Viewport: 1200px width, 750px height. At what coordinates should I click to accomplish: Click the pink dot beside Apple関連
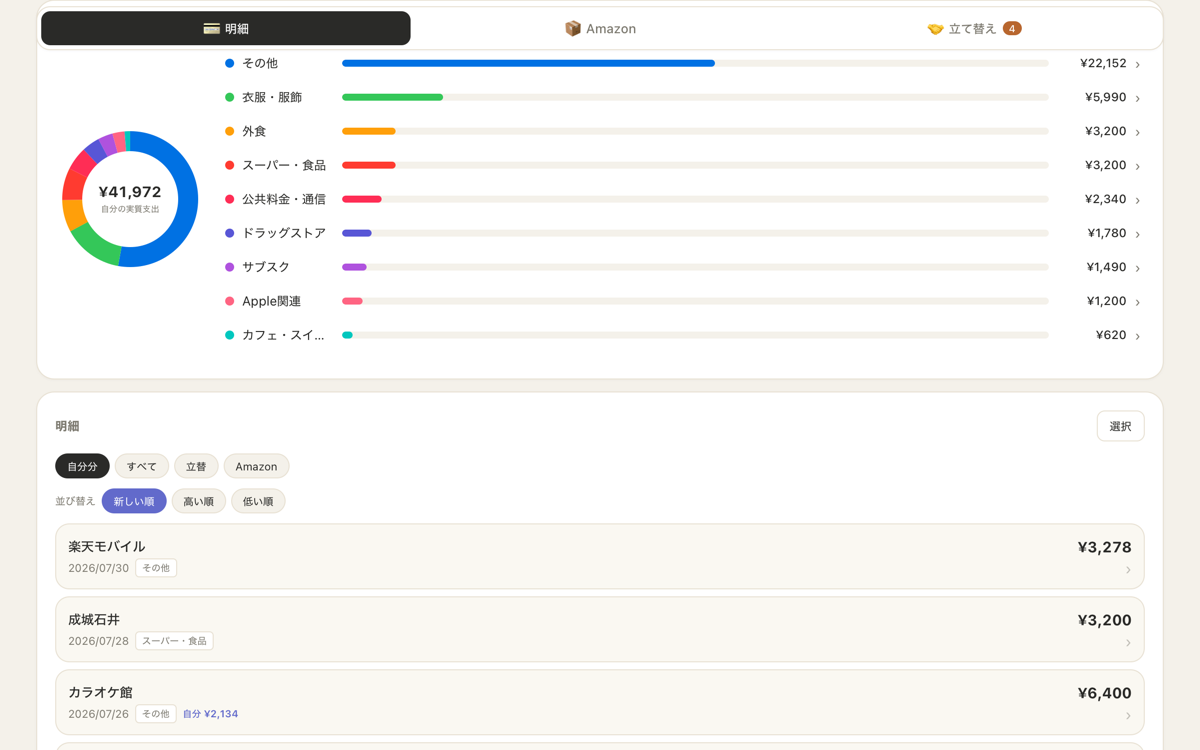point(230,301)
